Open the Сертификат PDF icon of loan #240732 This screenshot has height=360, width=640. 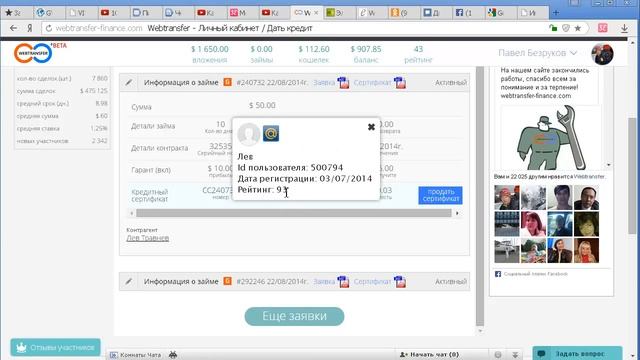[400, 82]
